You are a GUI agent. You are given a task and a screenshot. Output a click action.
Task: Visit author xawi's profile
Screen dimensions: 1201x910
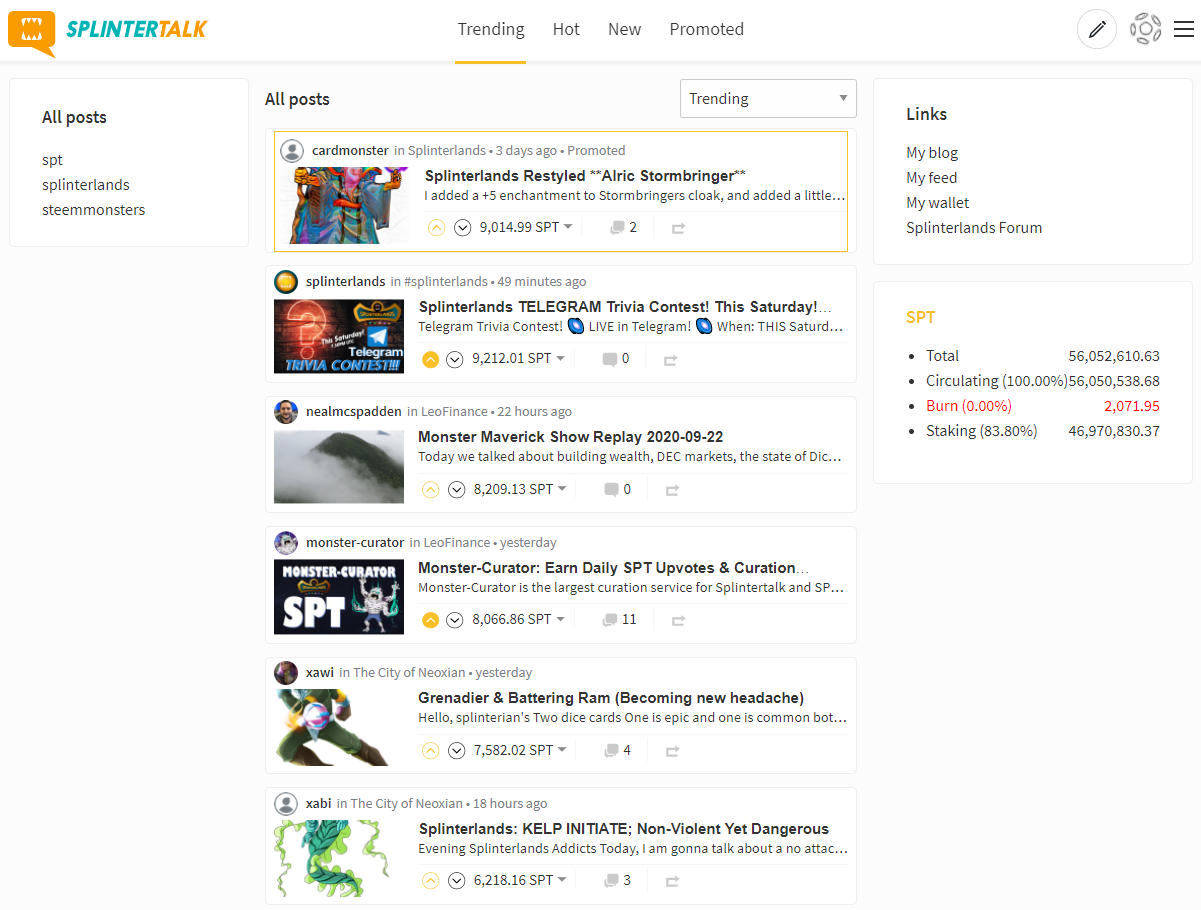pos(320,673)
